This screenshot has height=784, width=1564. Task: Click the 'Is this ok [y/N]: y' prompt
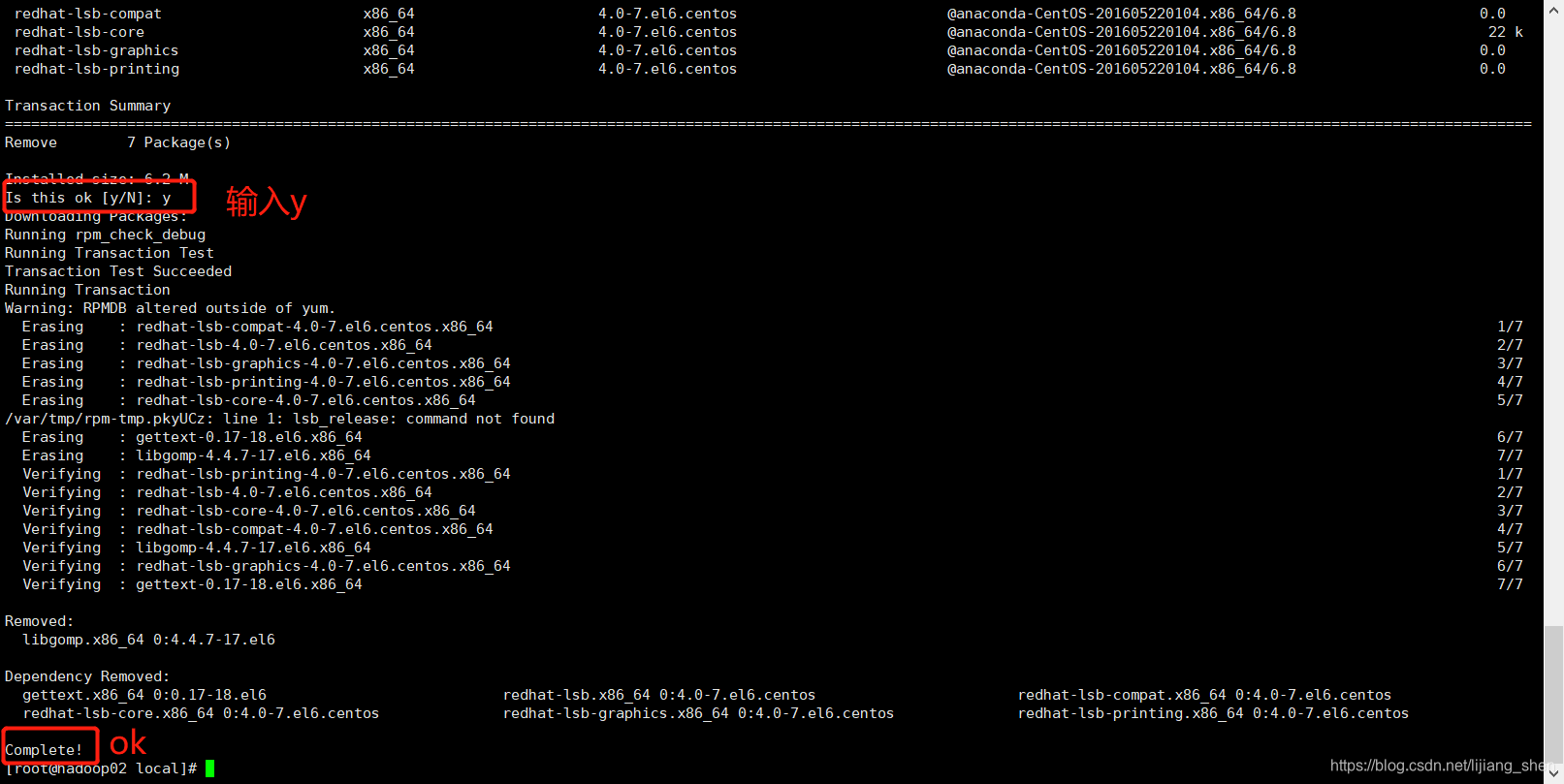tap(88, 198)
